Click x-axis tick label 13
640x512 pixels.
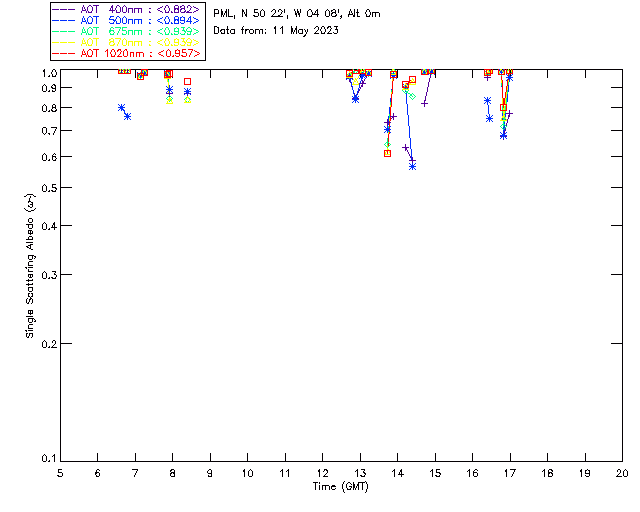click(x=360, y=473)
